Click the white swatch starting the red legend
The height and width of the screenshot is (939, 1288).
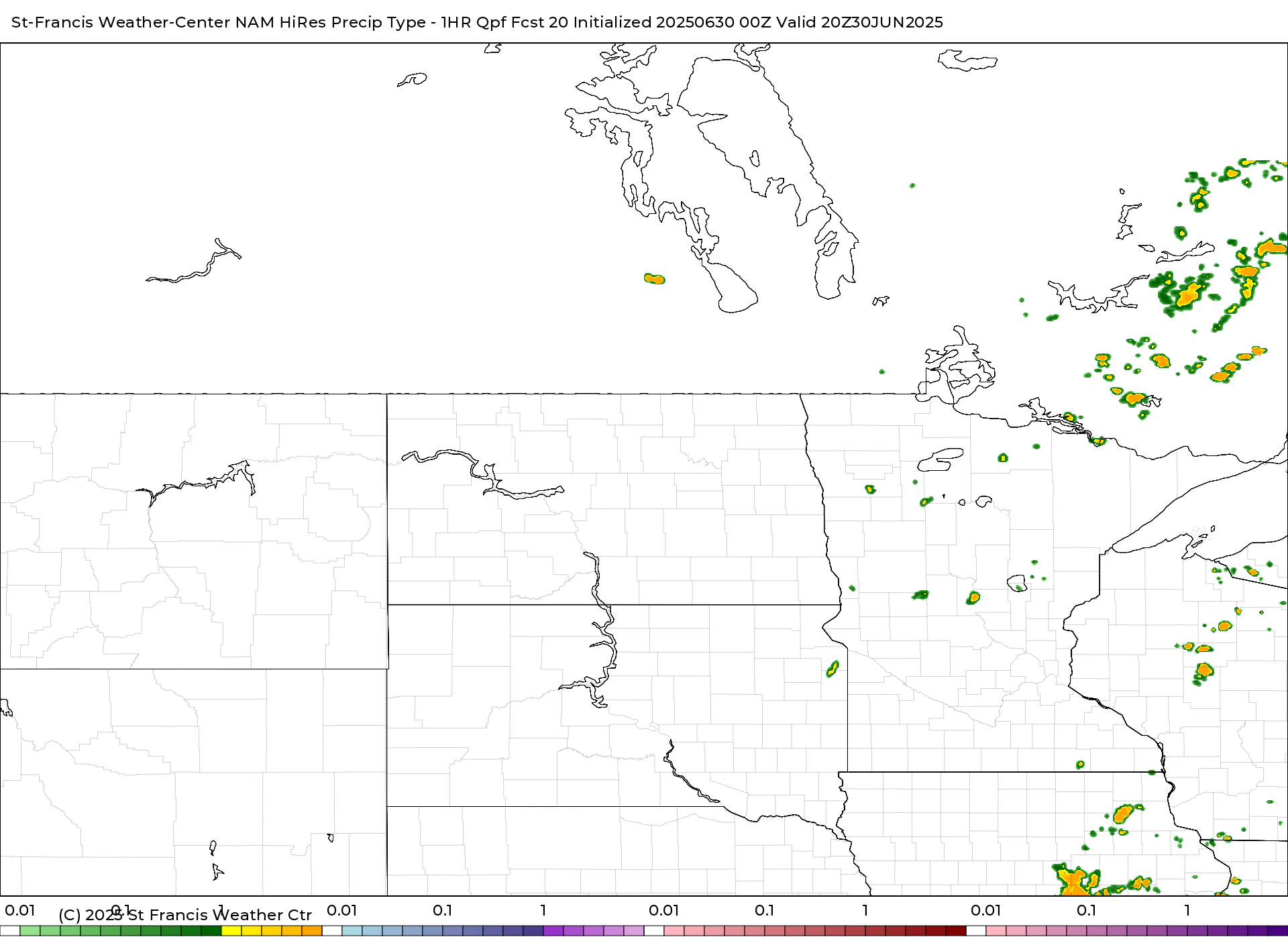[x=654, y=931]
